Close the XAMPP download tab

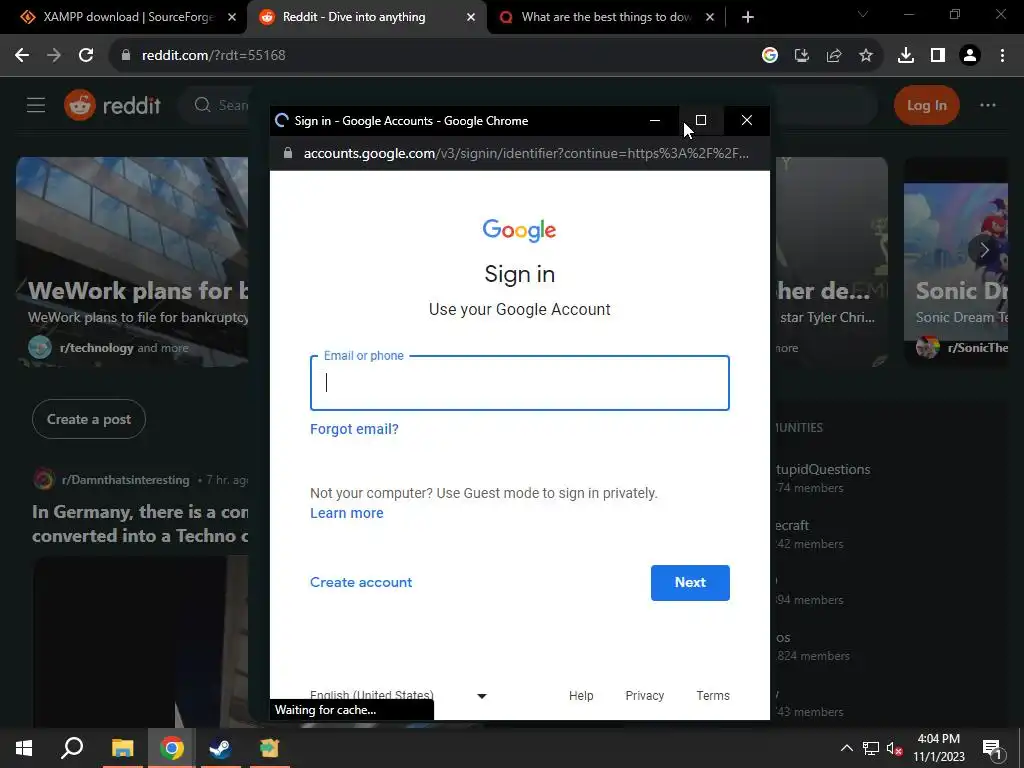232,18
